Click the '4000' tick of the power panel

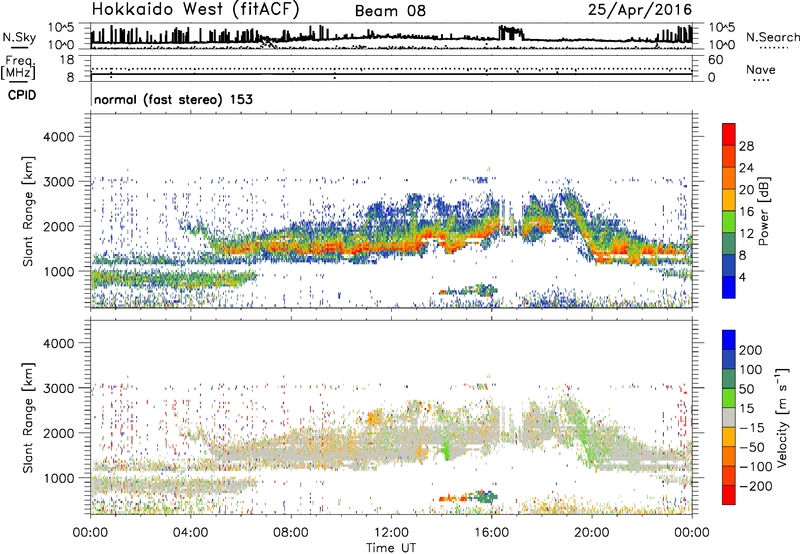point(59,137)
